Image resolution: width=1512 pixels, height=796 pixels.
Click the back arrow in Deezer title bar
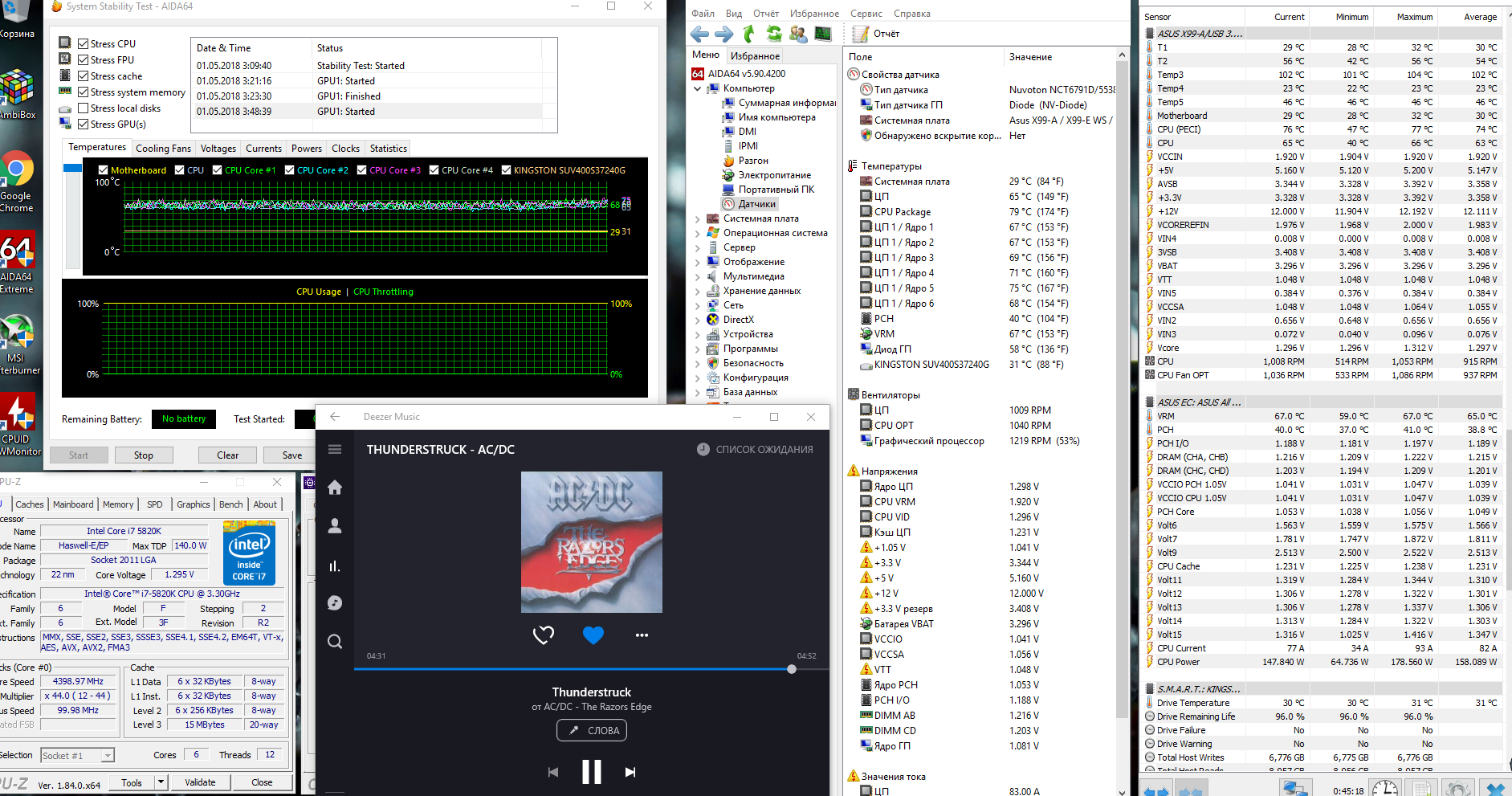(335, 417)
